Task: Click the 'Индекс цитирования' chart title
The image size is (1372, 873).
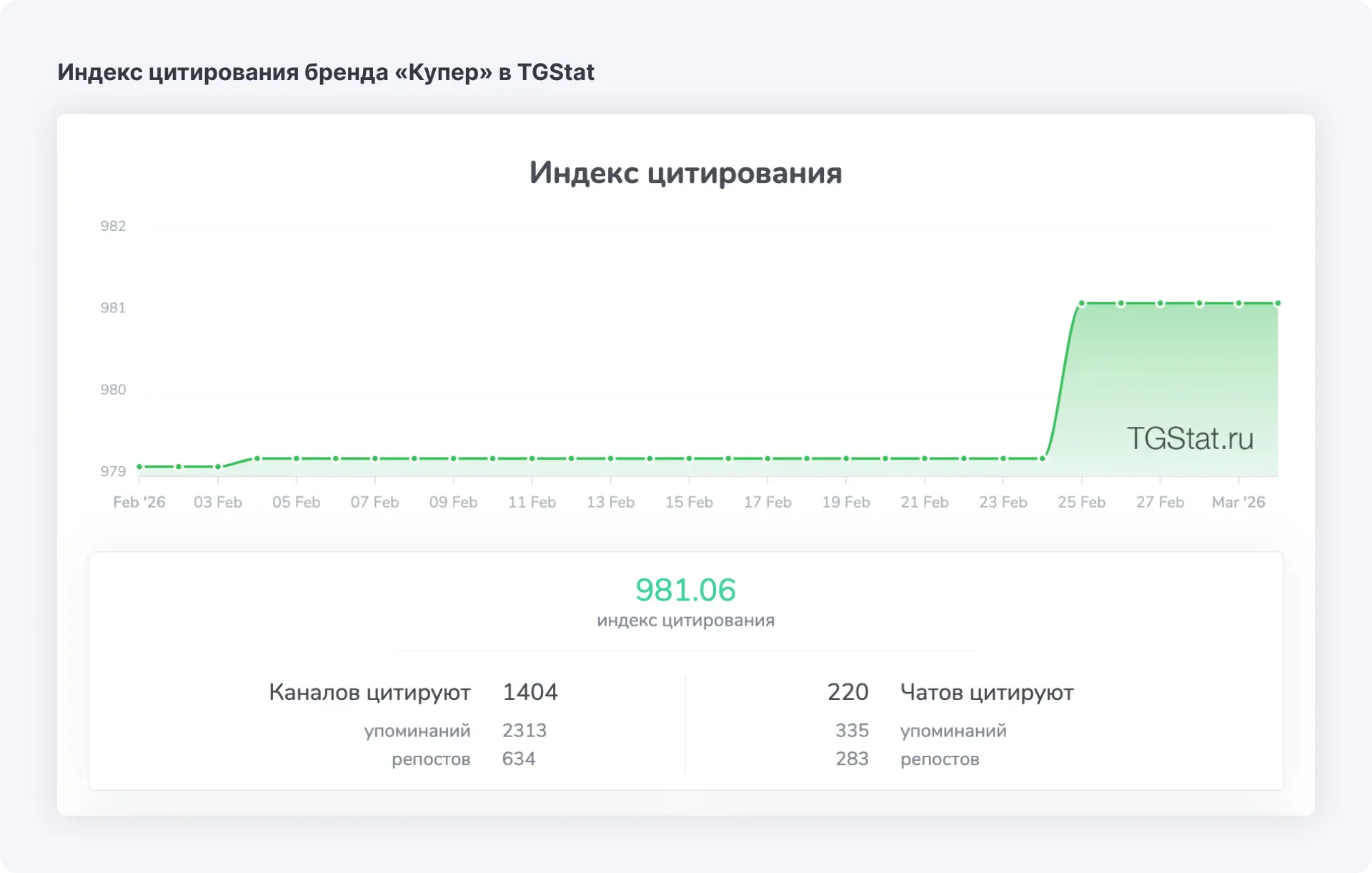Action: coord(685,173)
